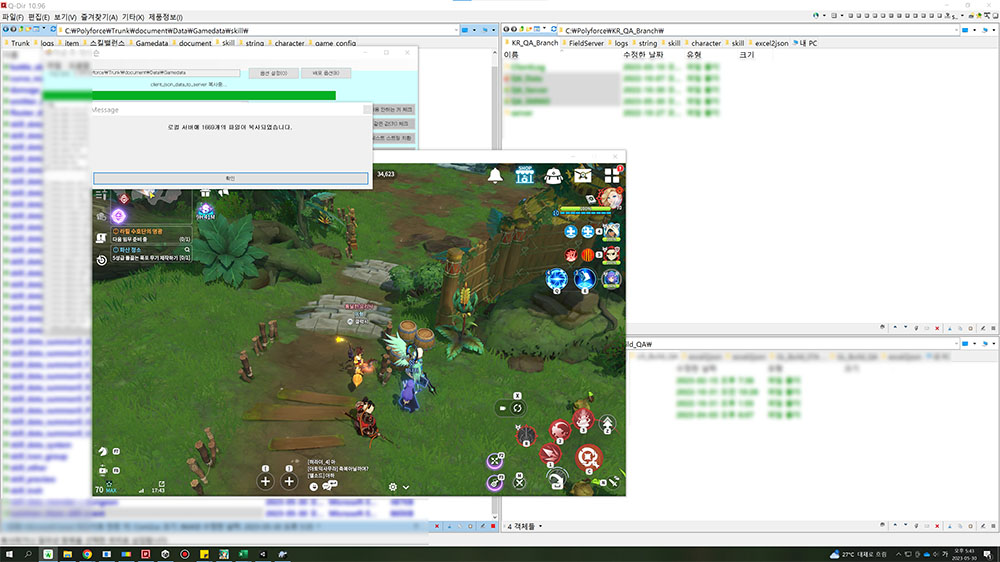Go to the Trunk favorite folder
This screenshot has width=1000, height=562.
(17, 43)
